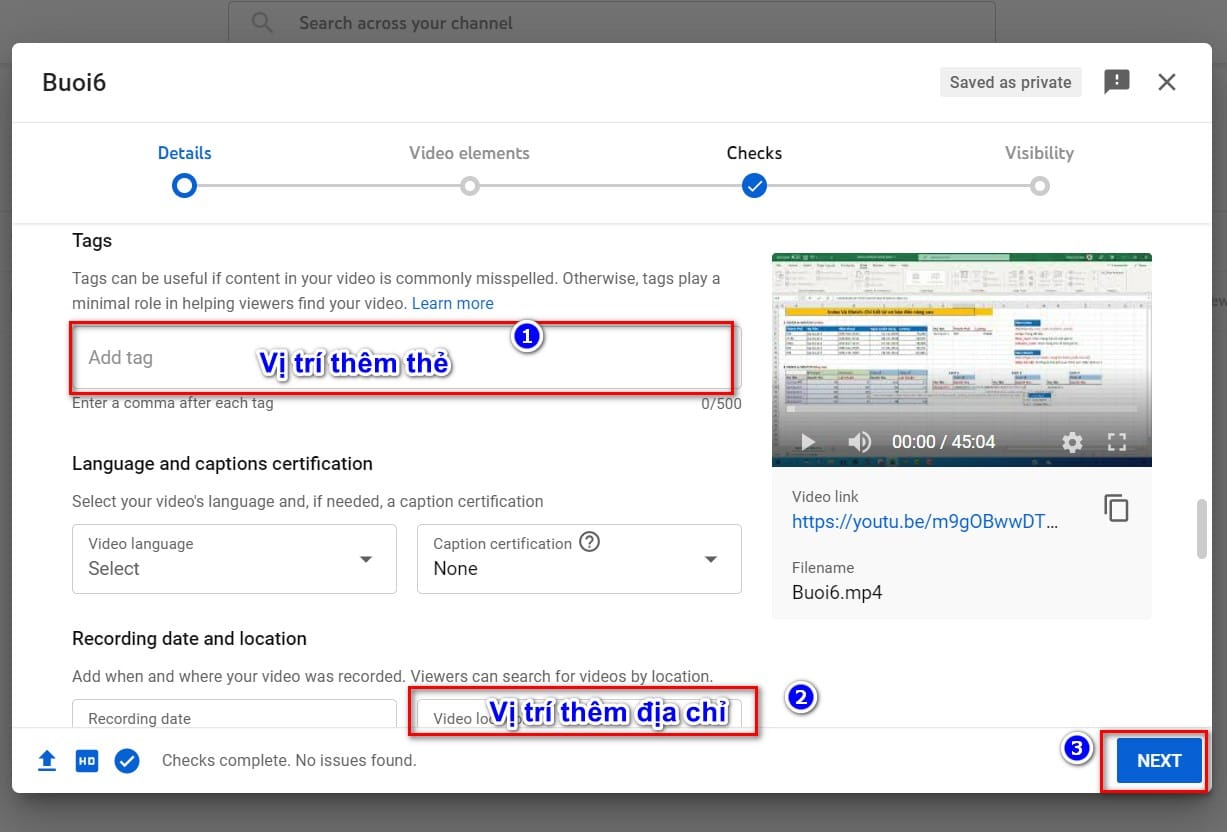Screen dimensions: 1227x832
Task: Open video player settings gear
Action: click(1072, 442)
